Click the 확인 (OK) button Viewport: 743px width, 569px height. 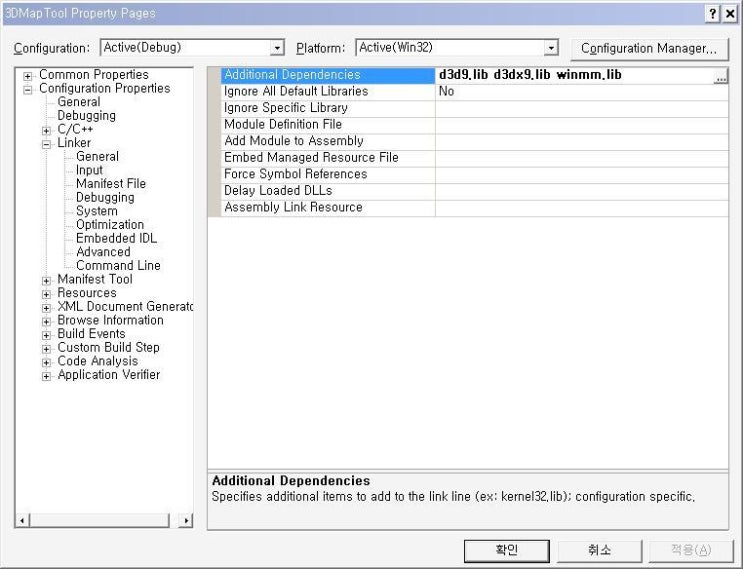pyautogui.click(x=506, y=550)
